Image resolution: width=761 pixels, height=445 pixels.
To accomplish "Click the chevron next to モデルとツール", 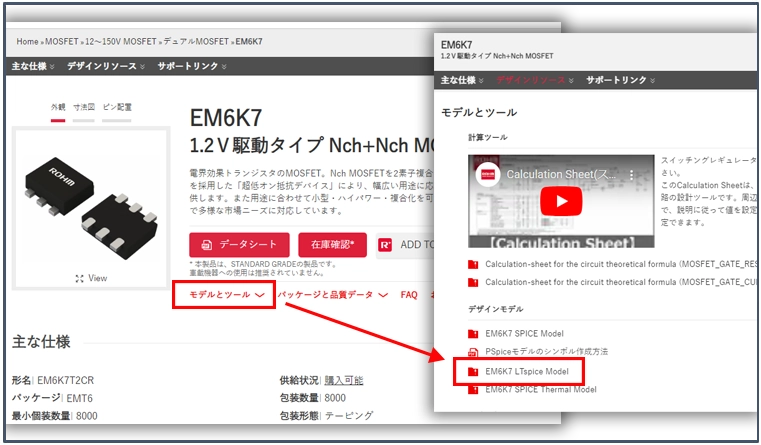I will (260, 295).
